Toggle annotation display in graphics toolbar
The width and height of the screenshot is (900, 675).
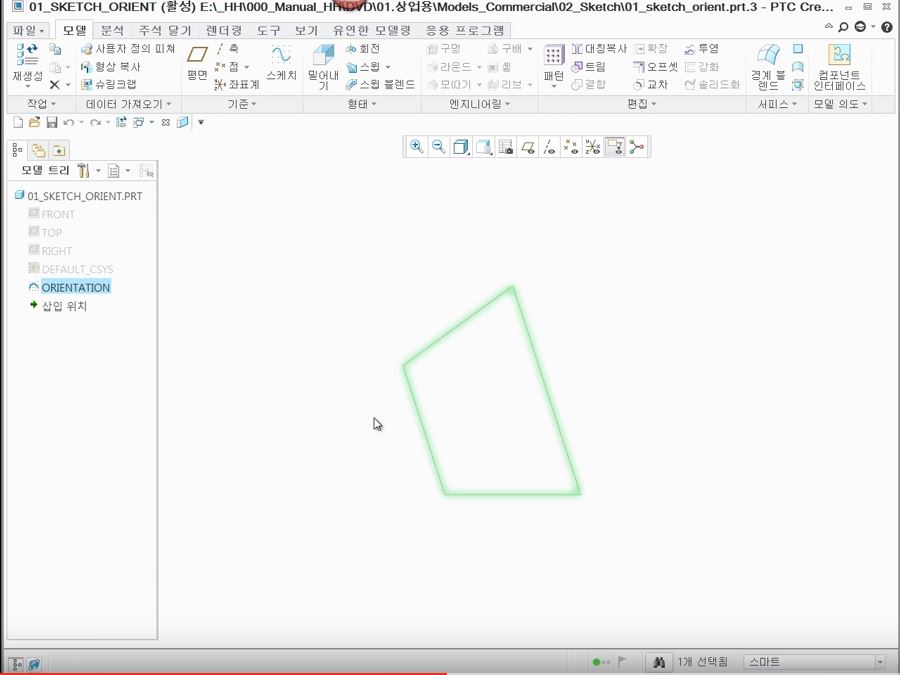click(615, 147)
